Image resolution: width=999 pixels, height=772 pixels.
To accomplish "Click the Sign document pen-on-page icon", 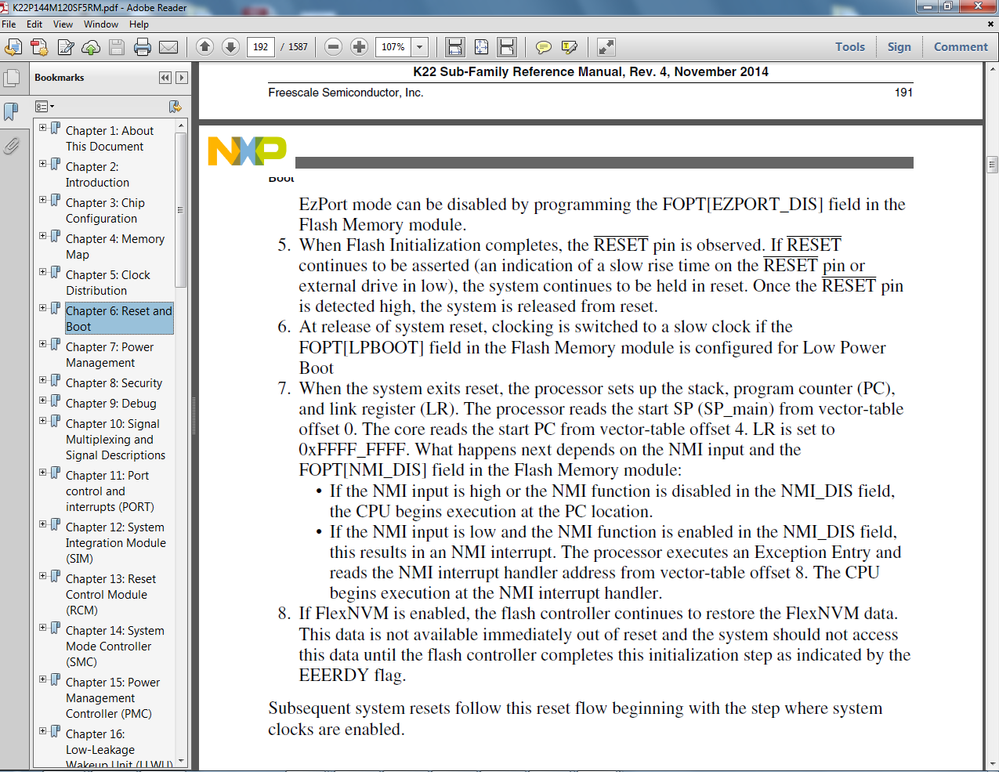I will [65, 47].
